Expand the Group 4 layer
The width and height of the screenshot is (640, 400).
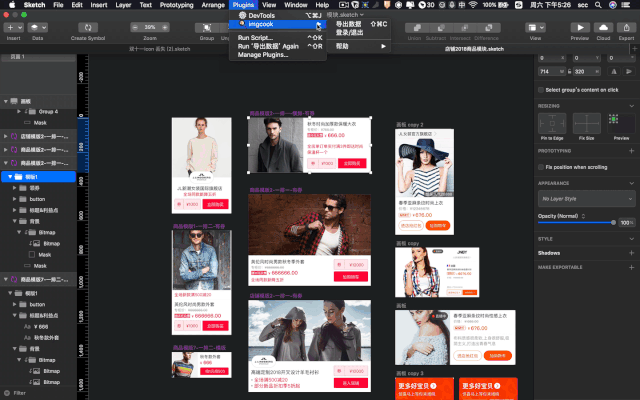(x=19, y=111)
